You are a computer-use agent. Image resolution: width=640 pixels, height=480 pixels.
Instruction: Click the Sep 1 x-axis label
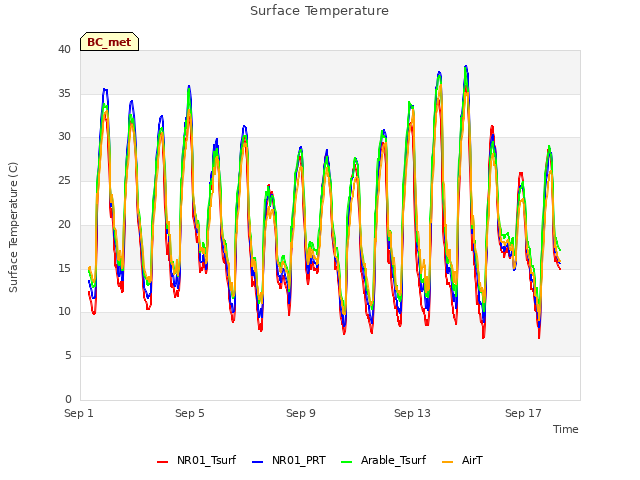[x=79, y=413]
